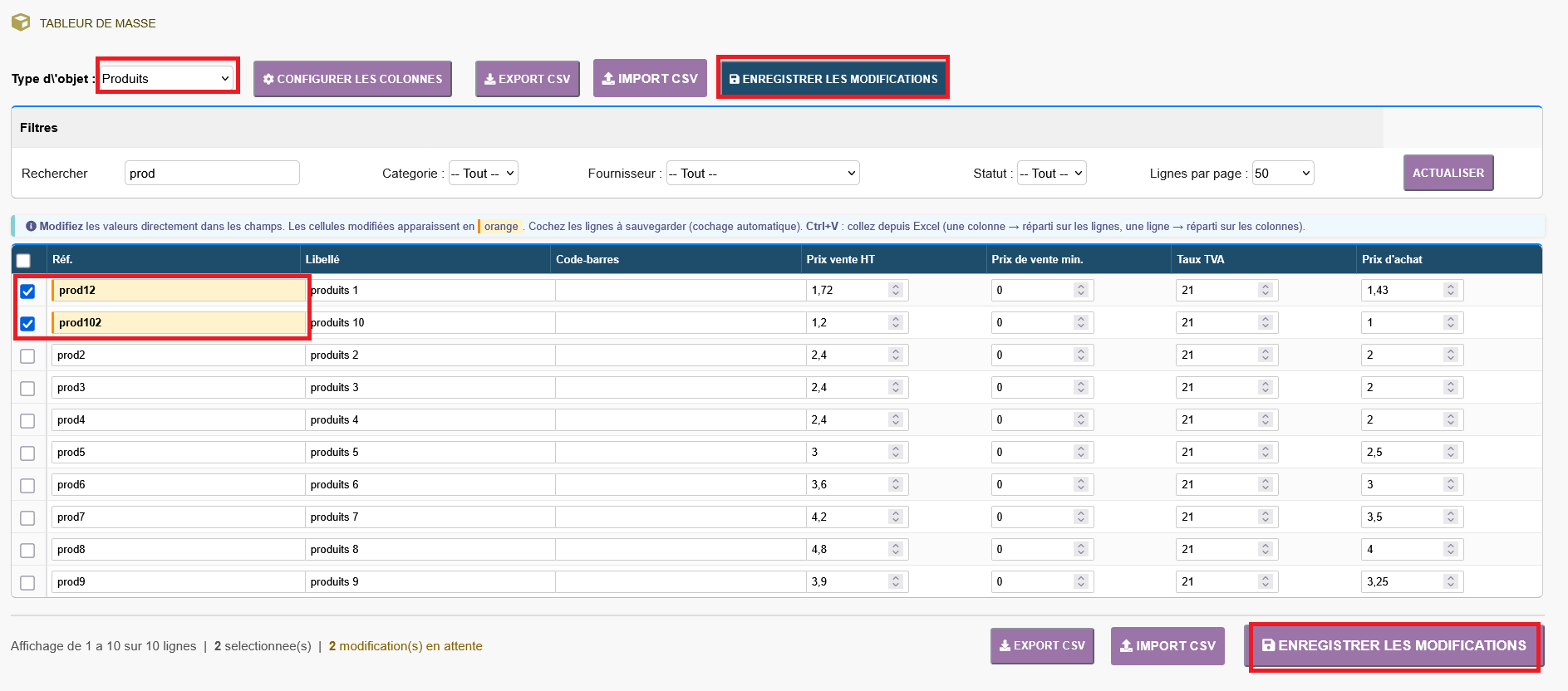Save with top Enregistrer les modifications

tap(833, 79)
